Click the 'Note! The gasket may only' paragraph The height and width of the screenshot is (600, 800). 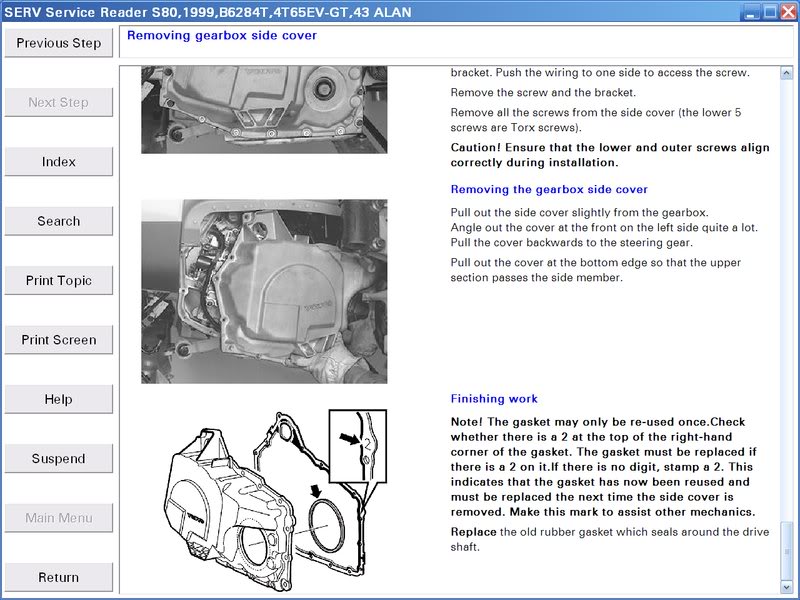click(603, 467)
